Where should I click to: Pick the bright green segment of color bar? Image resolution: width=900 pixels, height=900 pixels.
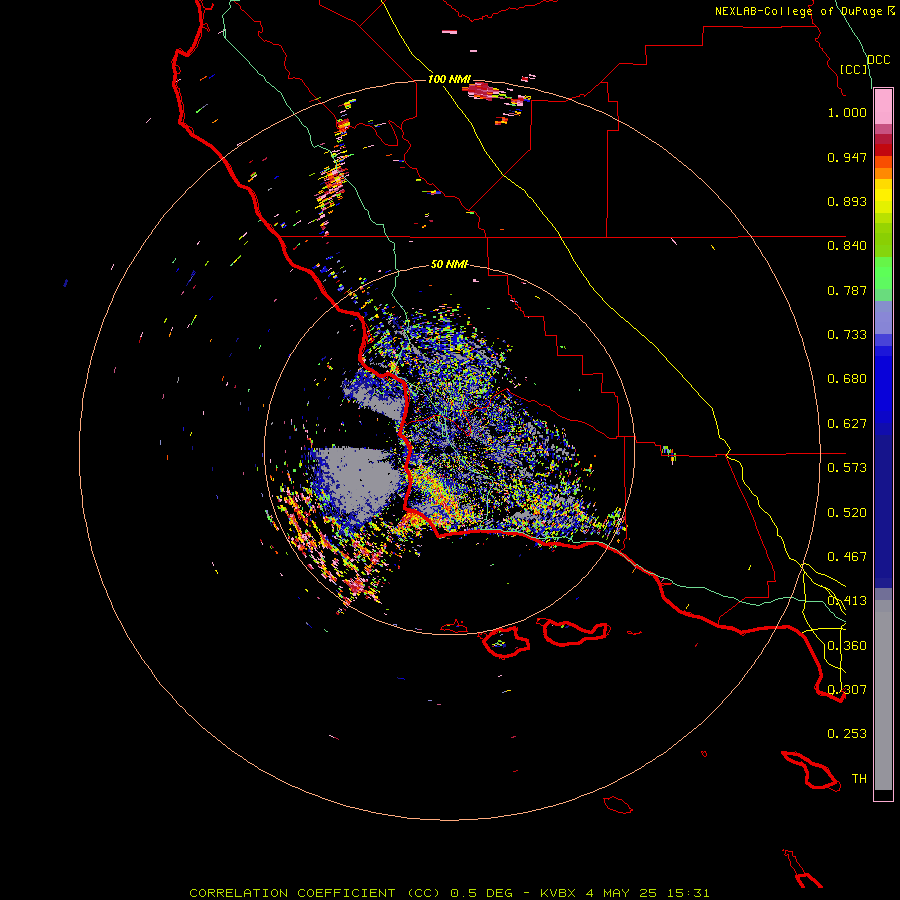pyautogui.click(x=883, y=273)
